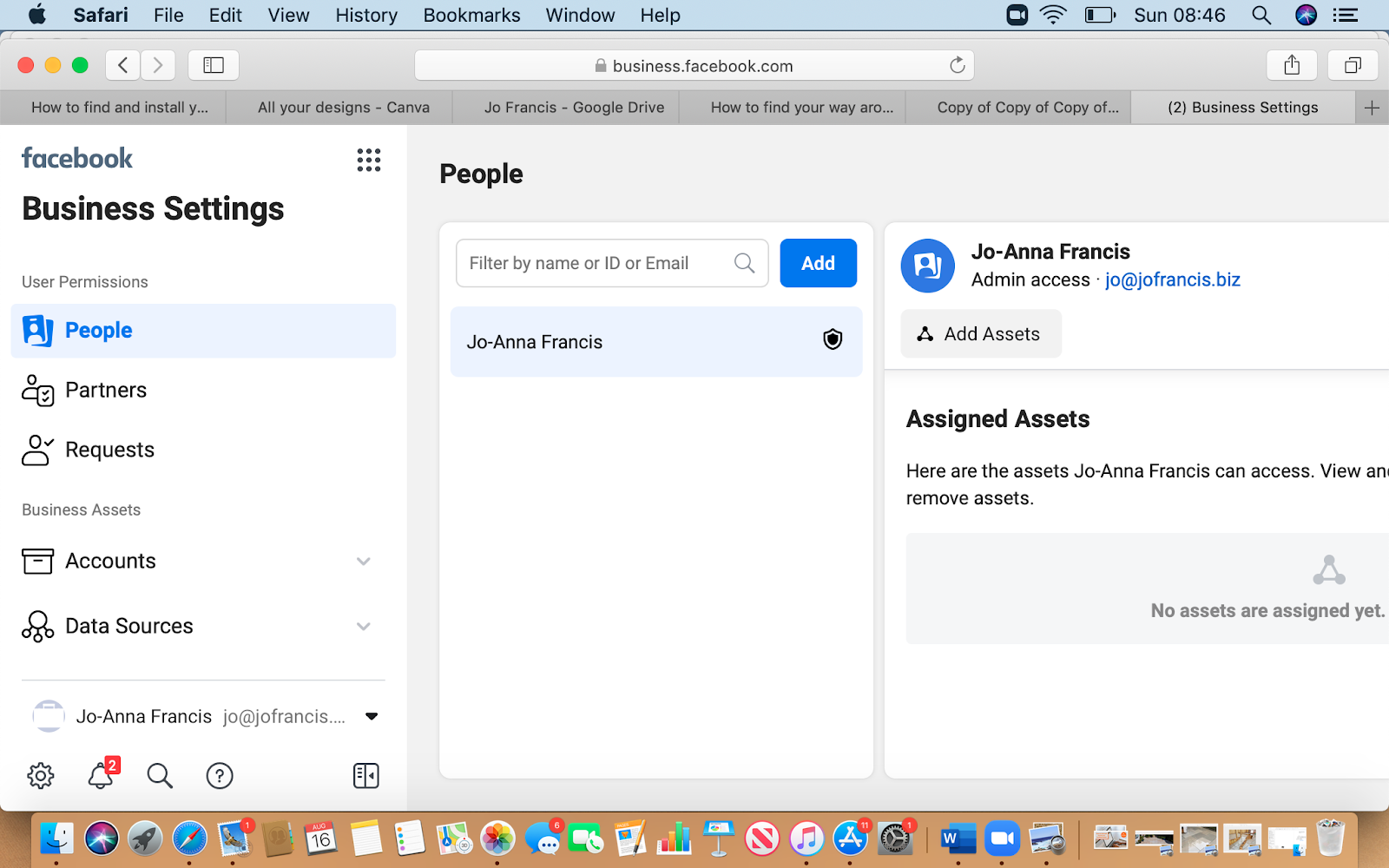Select People under User Permissions
The width and height of the screenshot is (1389, 868).
click(x=203, y=331)
